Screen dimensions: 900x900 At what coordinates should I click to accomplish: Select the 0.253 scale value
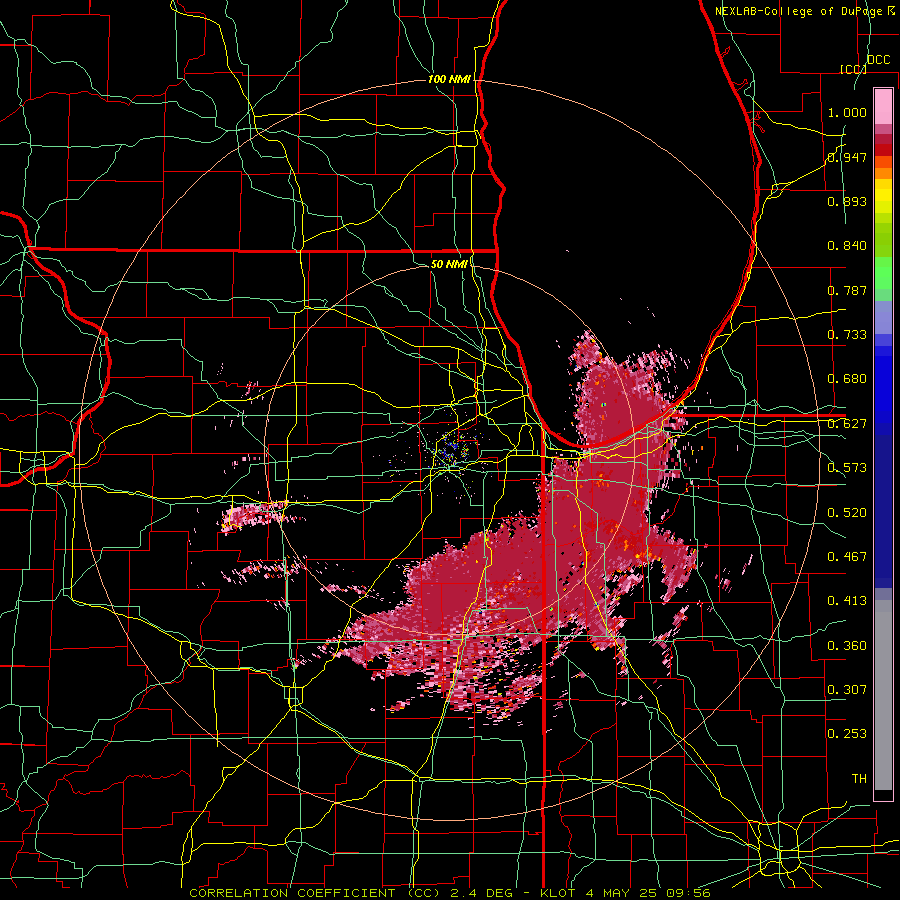(x=847, y=734)
